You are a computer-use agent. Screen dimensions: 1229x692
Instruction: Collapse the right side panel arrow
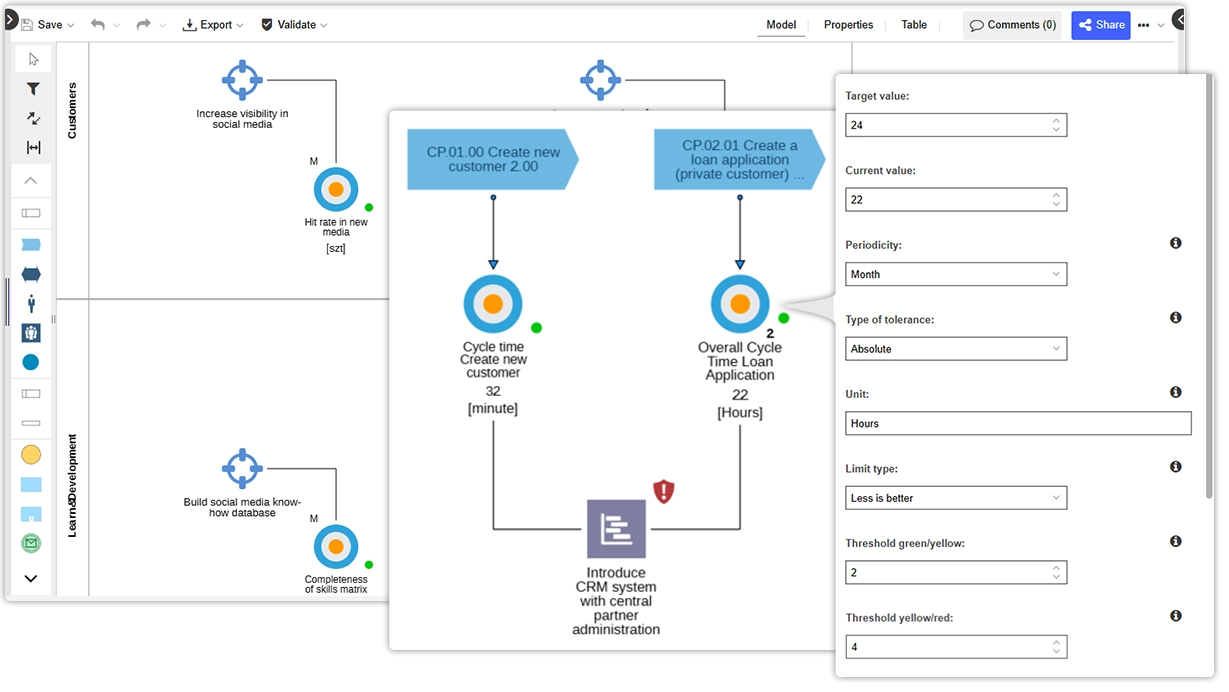(x=1178, y=19)
